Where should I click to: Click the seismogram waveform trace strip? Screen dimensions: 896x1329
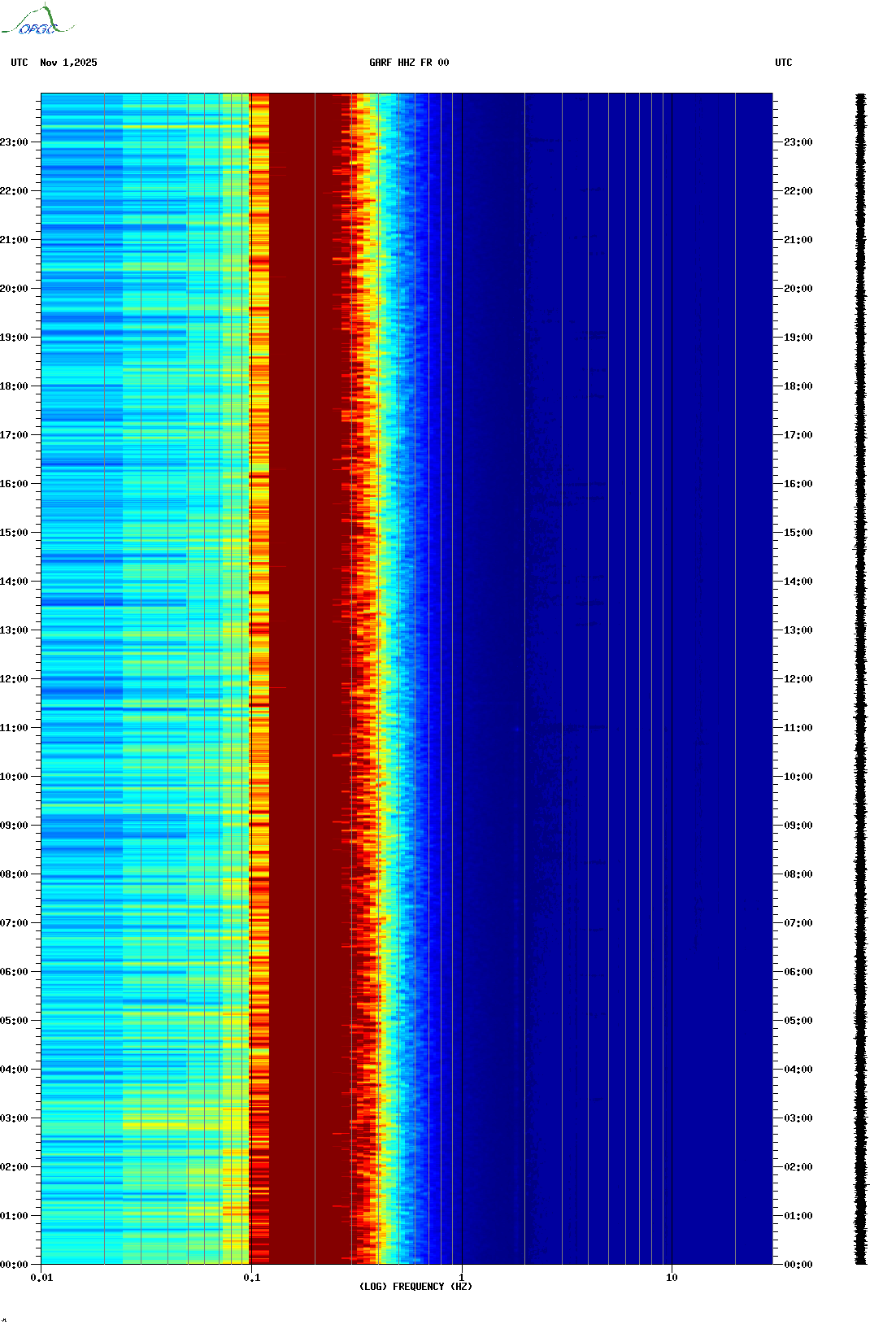click(860, 679)
